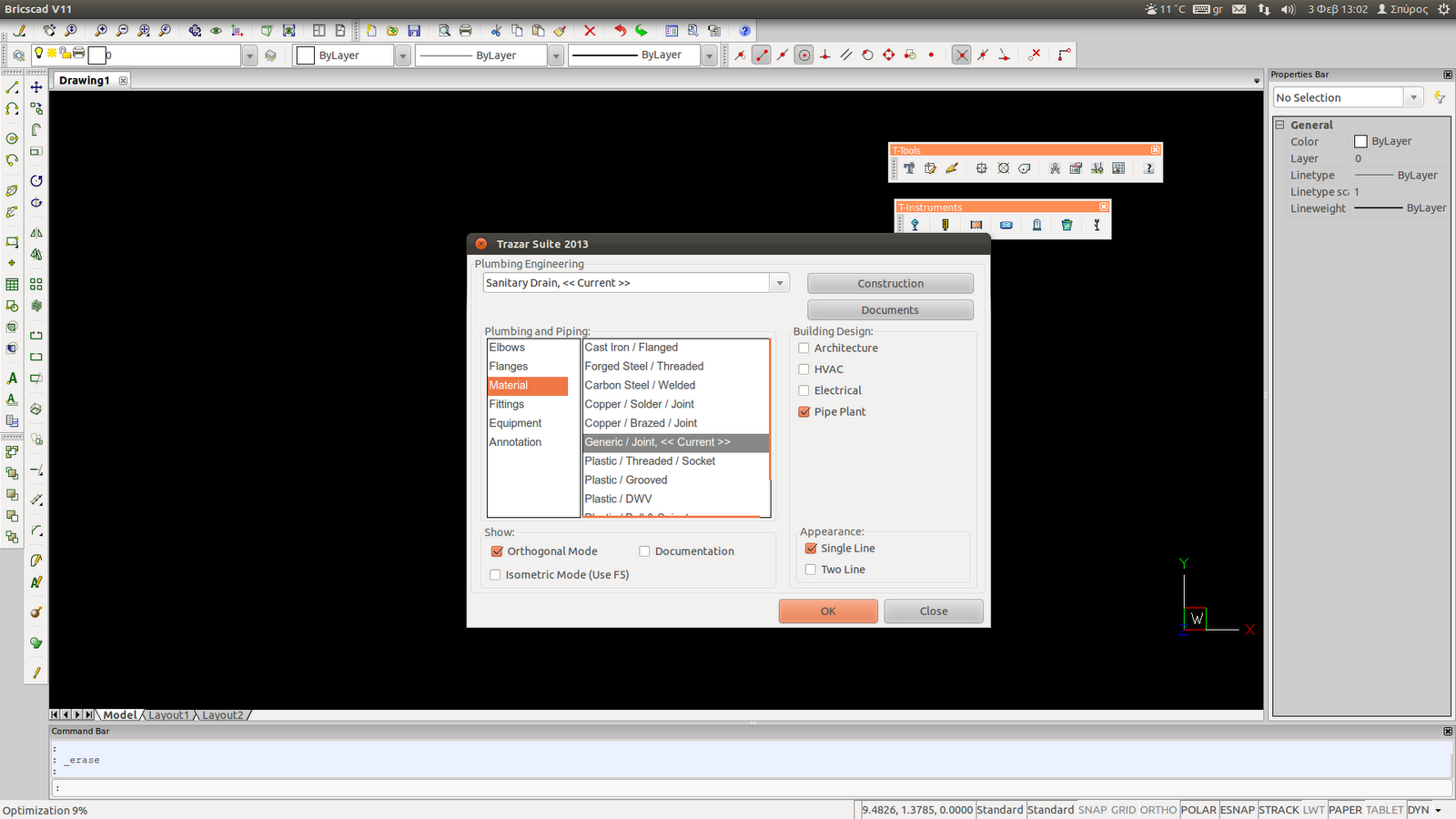Enable the Architecture checkbox
Image resolution: width=1456 pixels, height=819 pixels.
(804, 348)
